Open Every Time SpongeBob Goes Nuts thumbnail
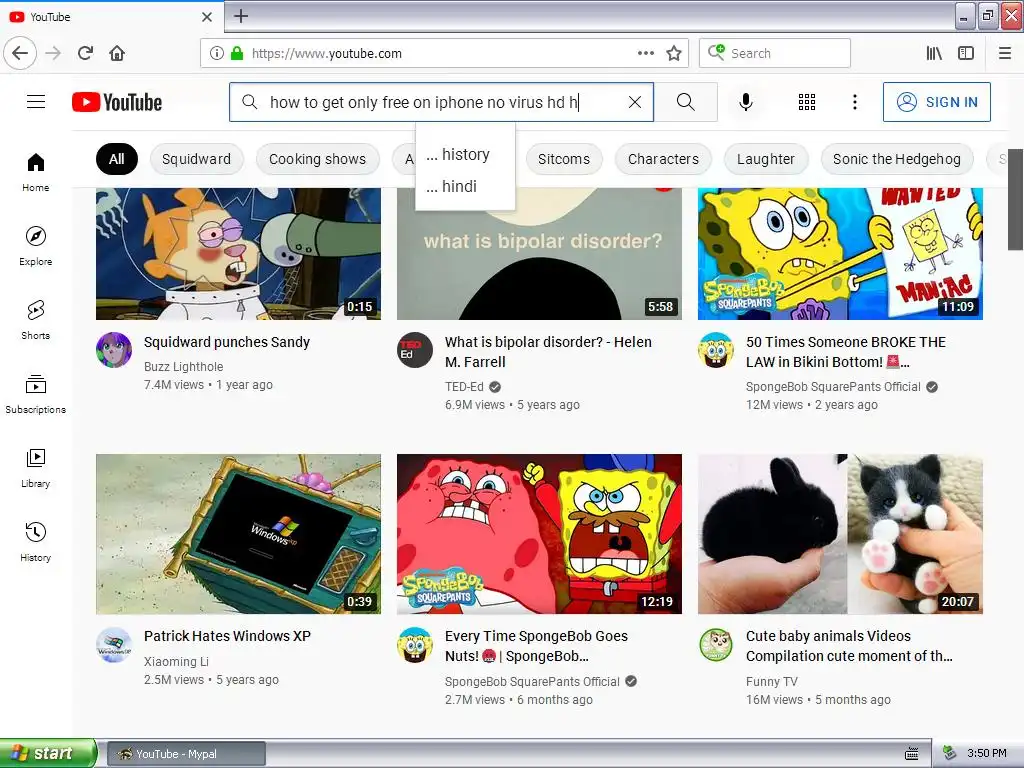Screen dimensions: 1024x768 coord(539,534)
